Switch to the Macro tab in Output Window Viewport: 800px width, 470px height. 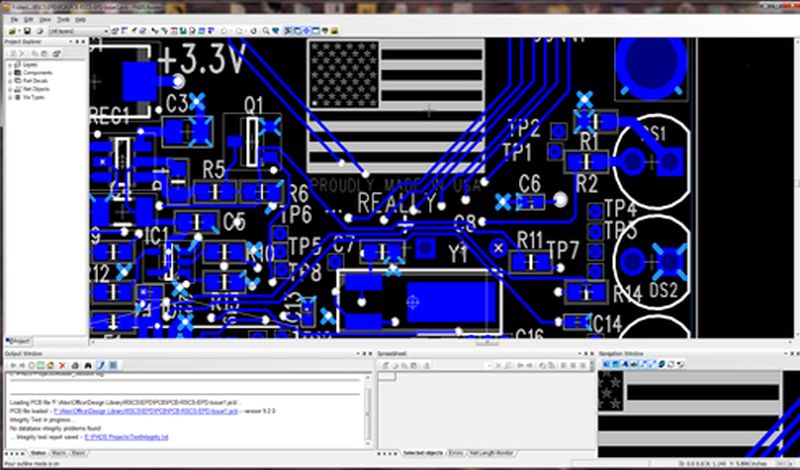59,453
